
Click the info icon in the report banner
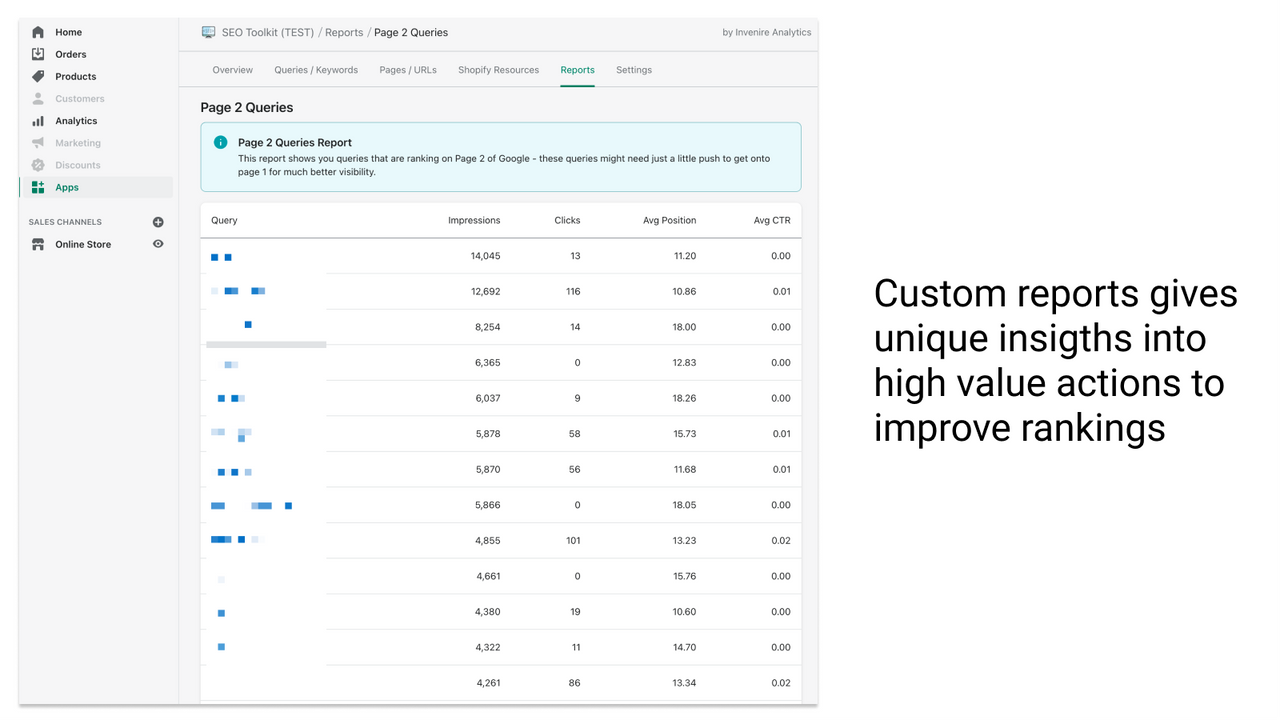(220, 142)
